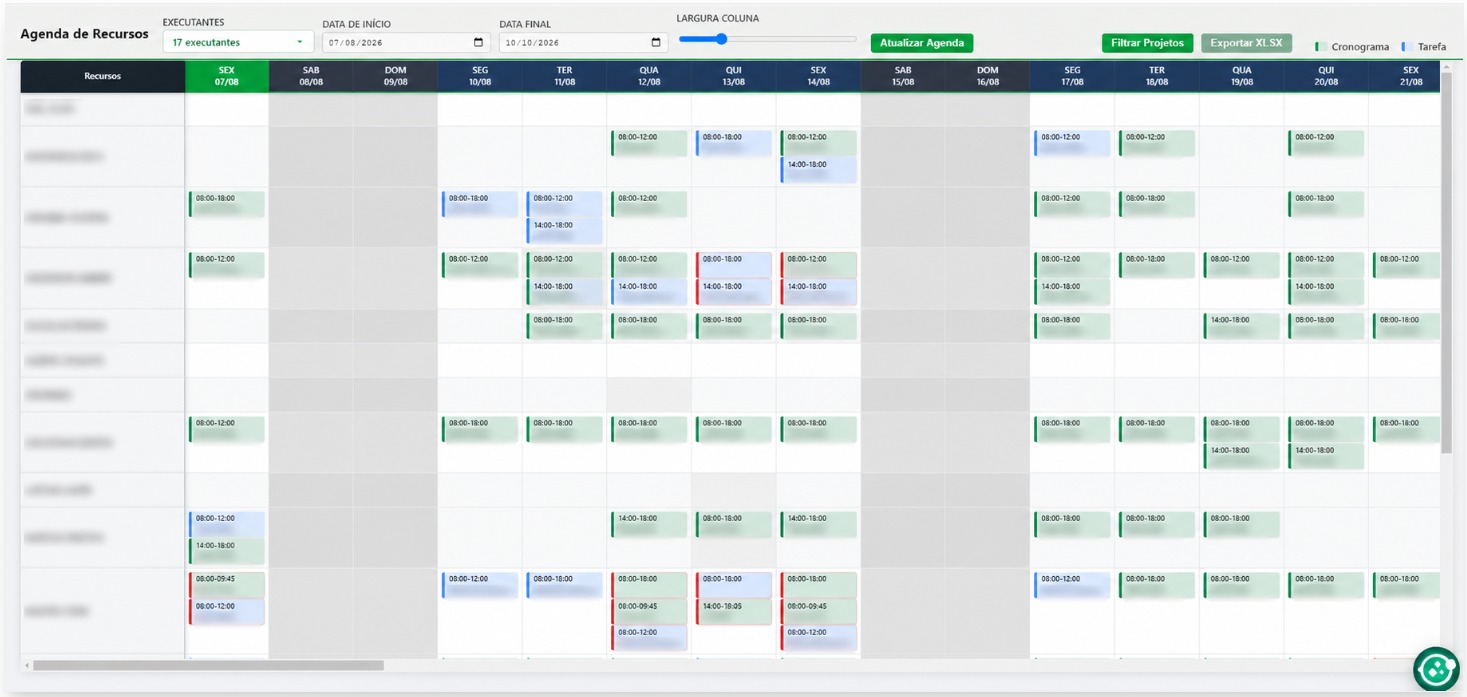Image resolution: width=1467 pixels, height=697 pixels.
Task: Click the vertical scrollbar thumb
Action: 1445,263
